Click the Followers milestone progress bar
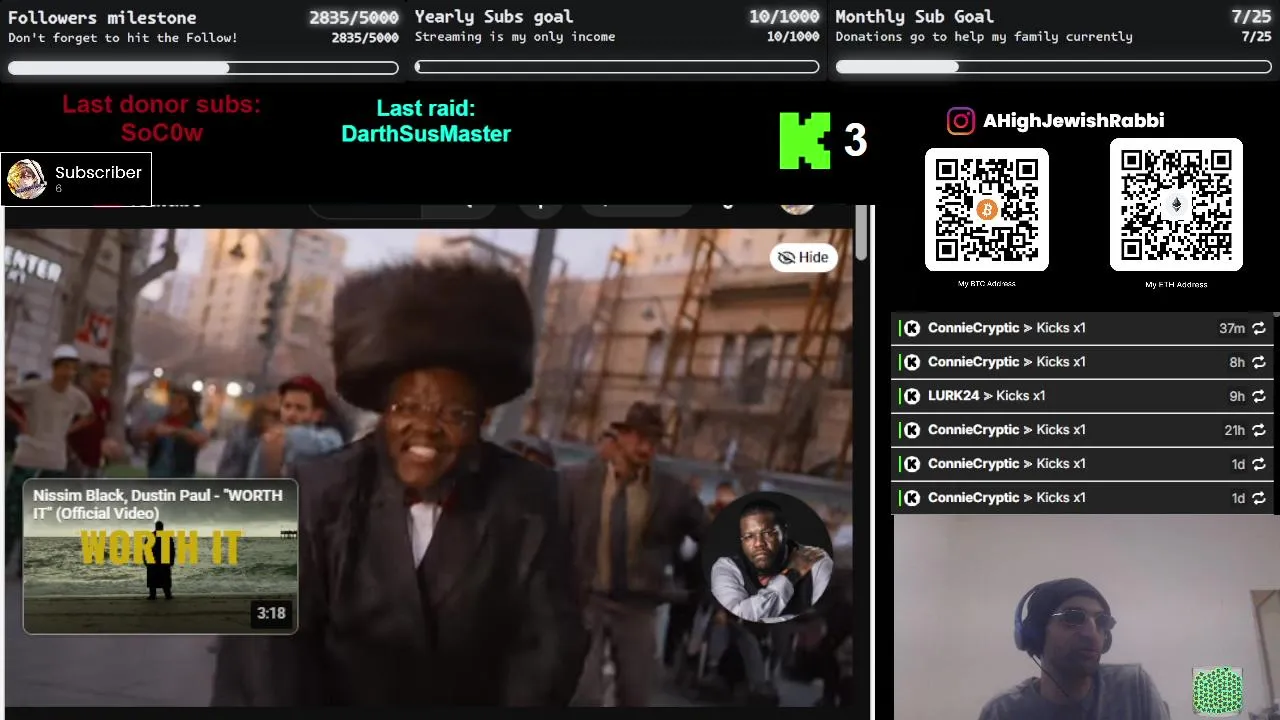The height and width of the screenshot is (720, 1280). pos(203,68)
